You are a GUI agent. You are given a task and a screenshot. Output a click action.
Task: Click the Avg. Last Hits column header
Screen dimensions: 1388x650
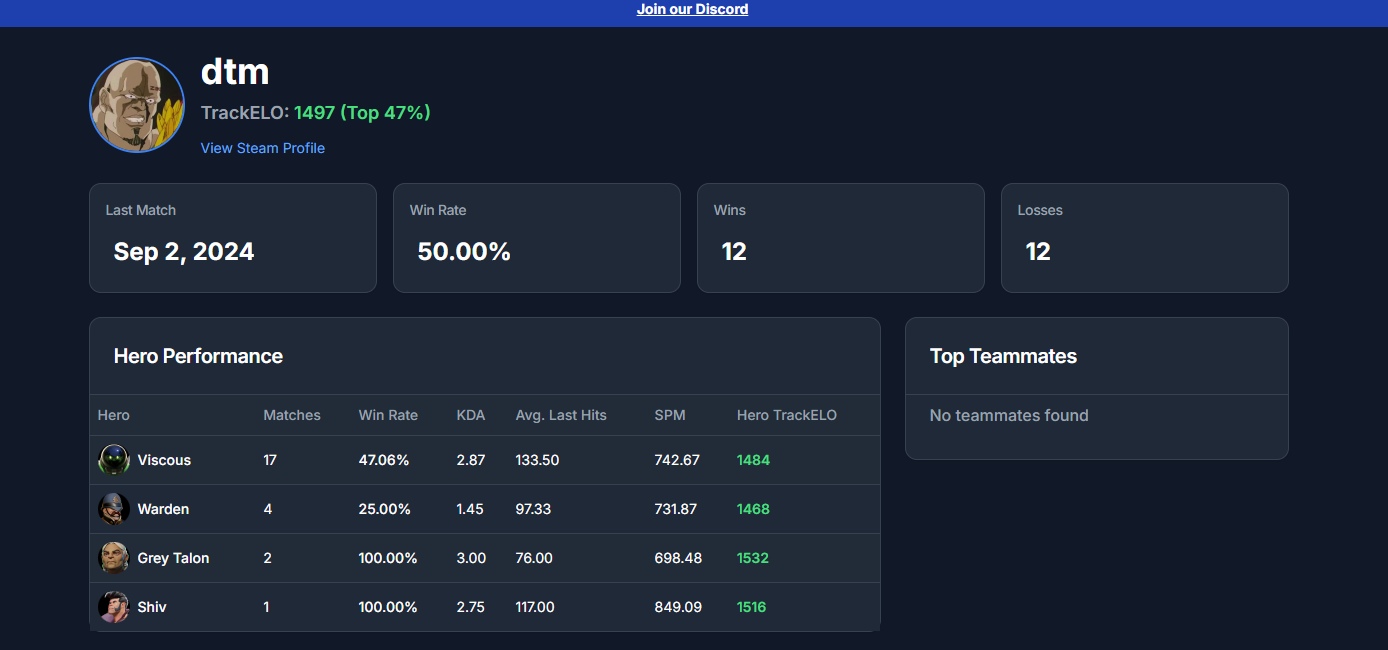[561, 415]
